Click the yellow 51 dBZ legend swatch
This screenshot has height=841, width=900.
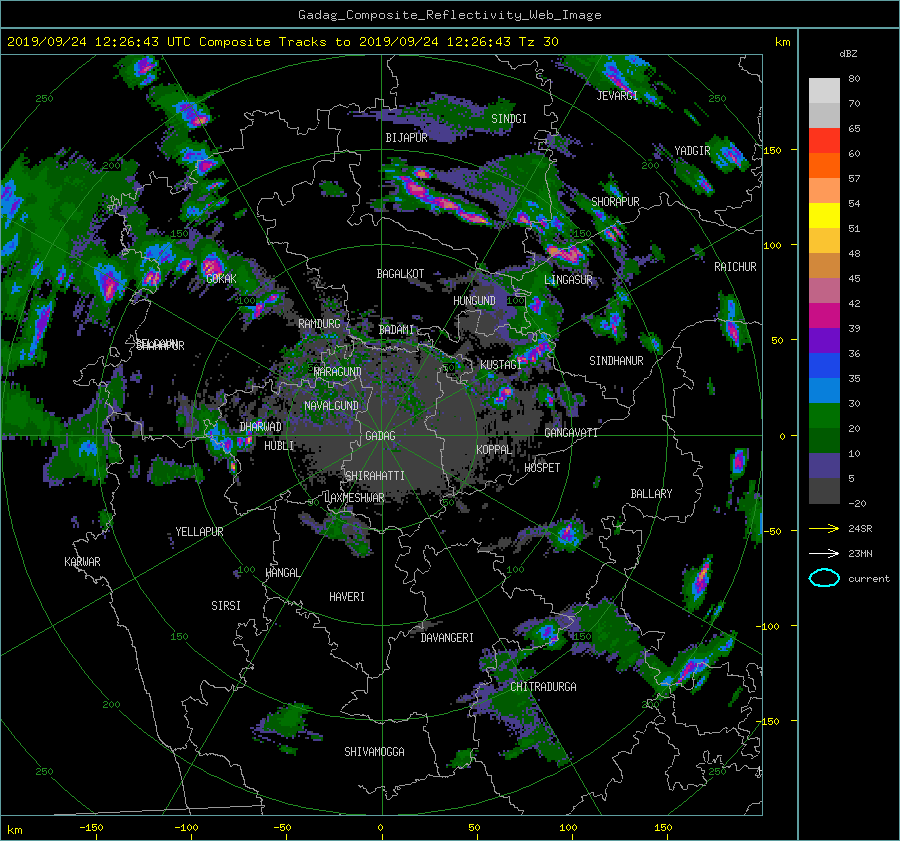824,215
